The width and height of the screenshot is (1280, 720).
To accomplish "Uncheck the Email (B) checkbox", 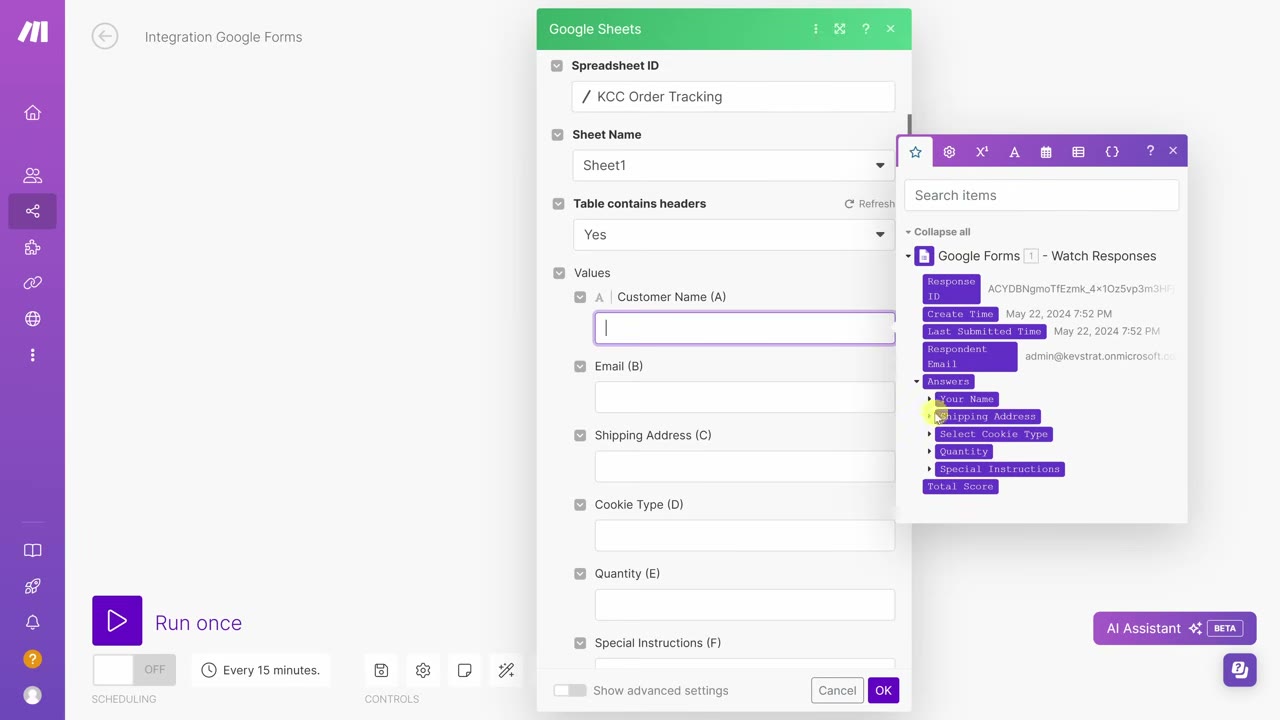I will [580, 366].
